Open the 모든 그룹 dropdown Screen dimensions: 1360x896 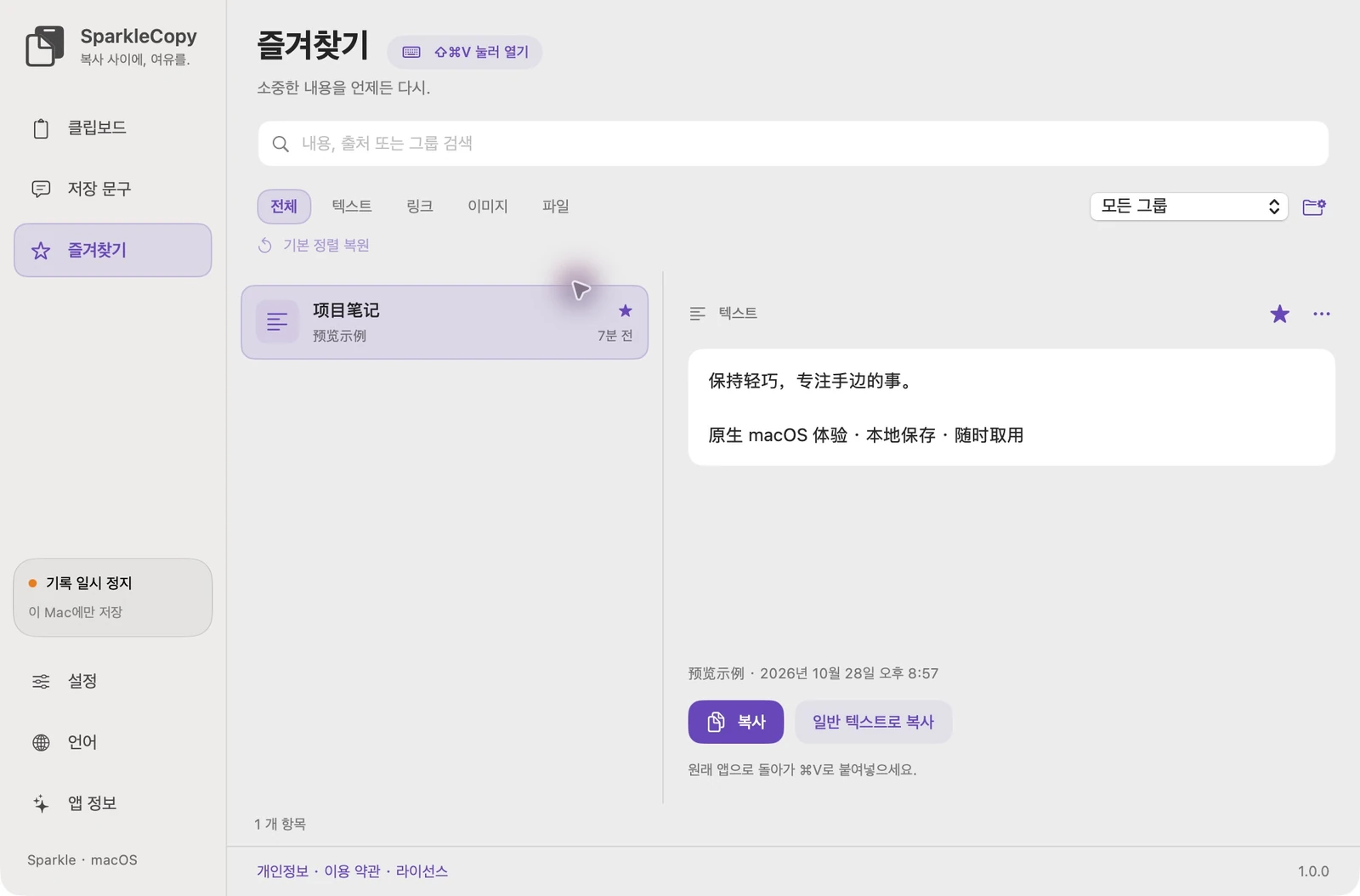1189,207
